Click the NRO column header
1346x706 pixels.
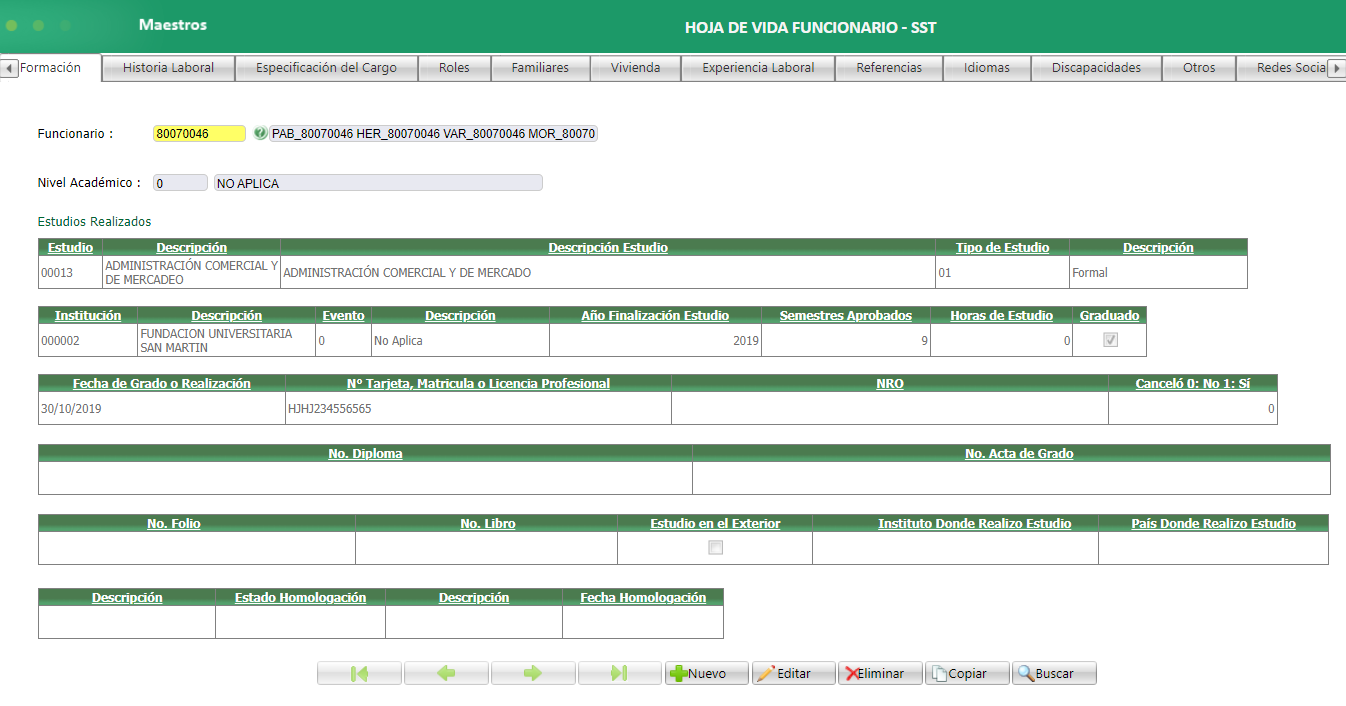point(890,383)
